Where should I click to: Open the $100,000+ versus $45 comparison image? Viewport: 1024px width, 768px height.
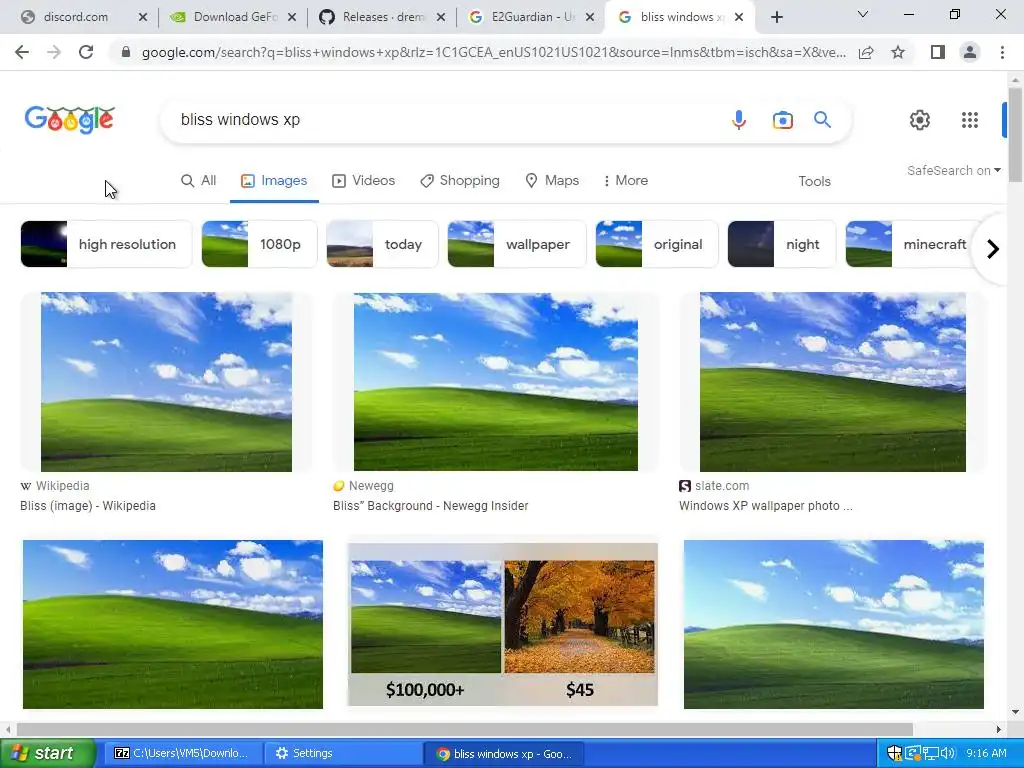tap(502, 624)
